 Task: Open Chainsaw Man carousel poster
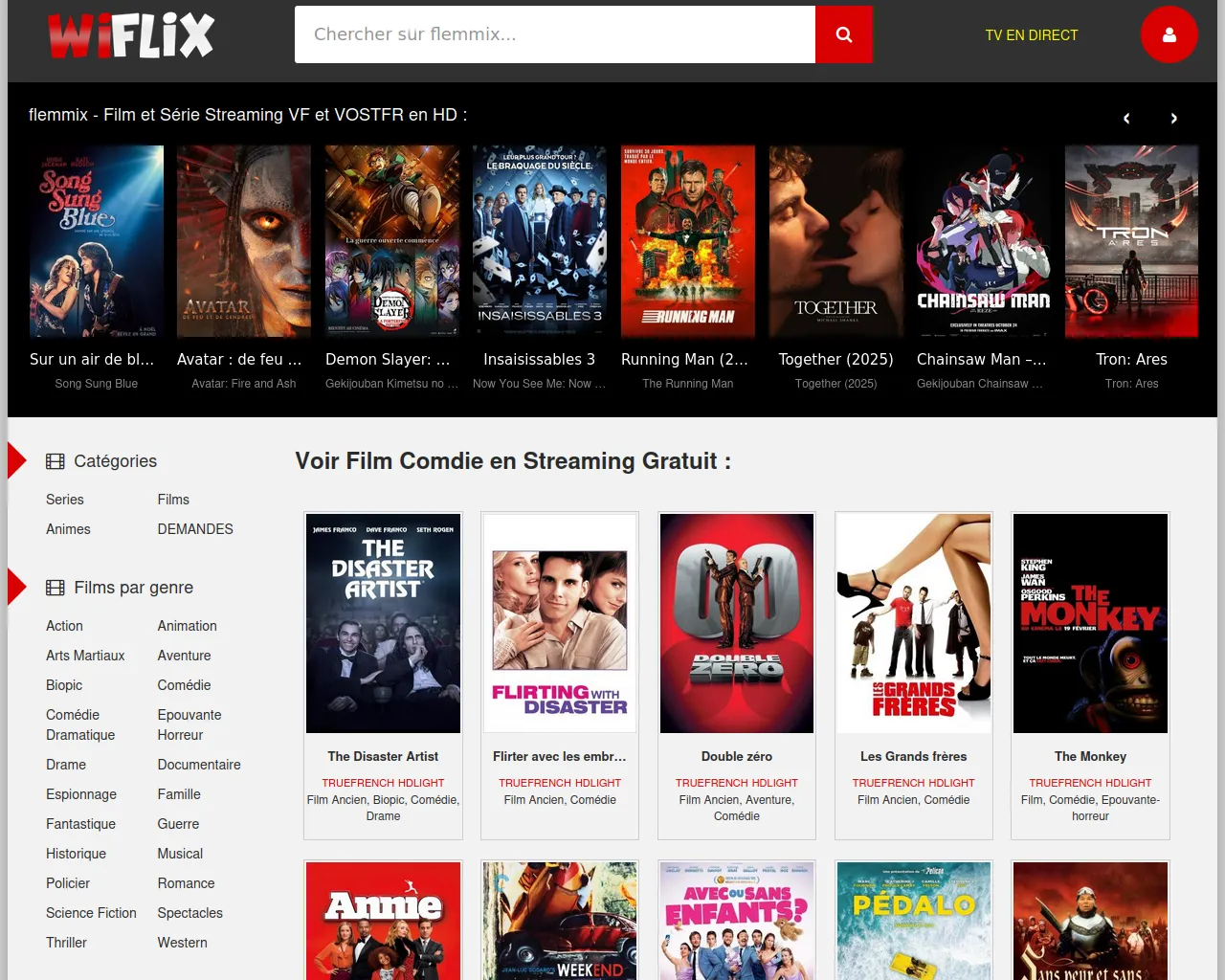[x=984, y=241]
